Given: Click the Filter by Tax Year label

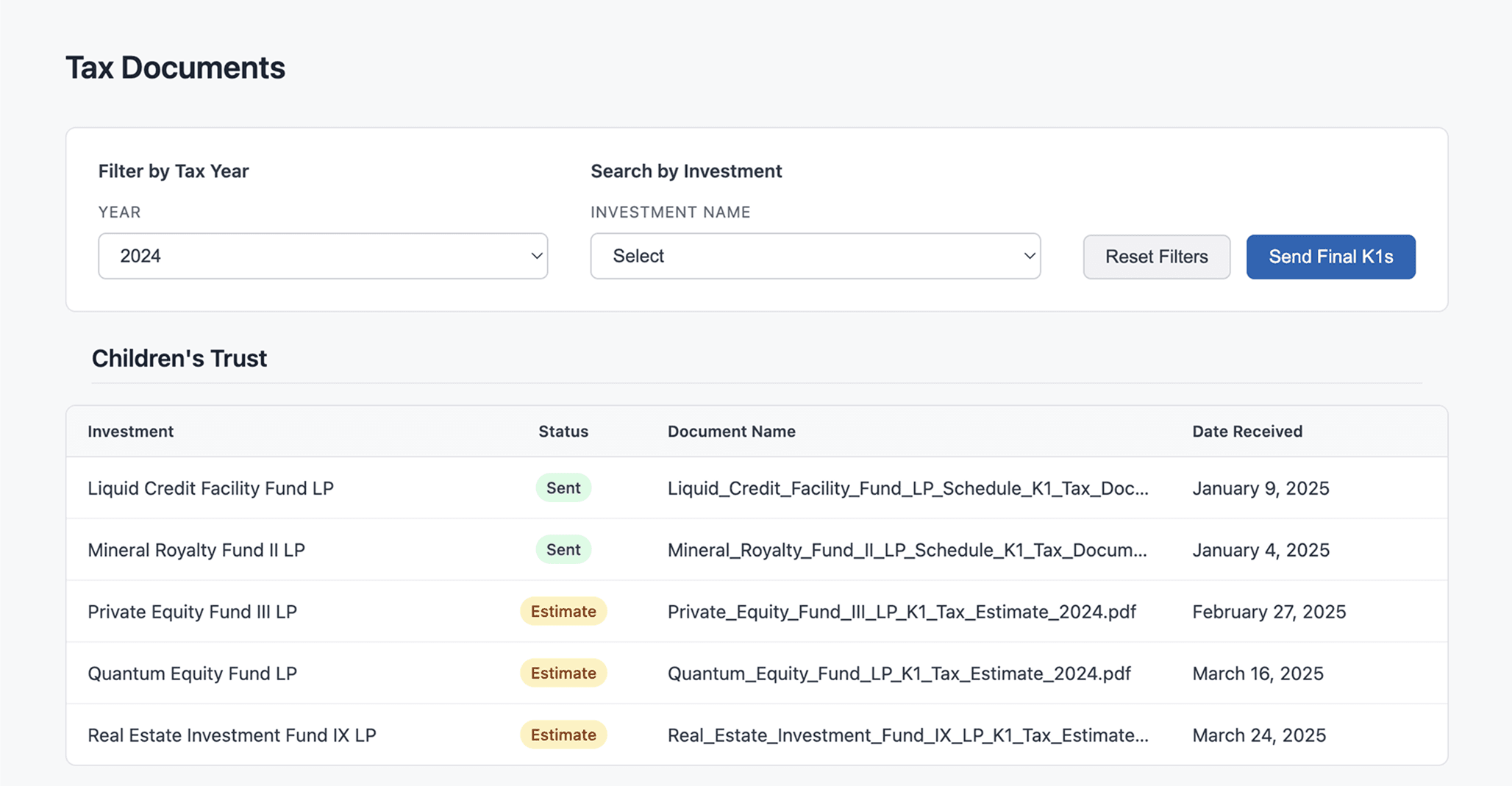Looking at the screenshot, I should [174, 171].
